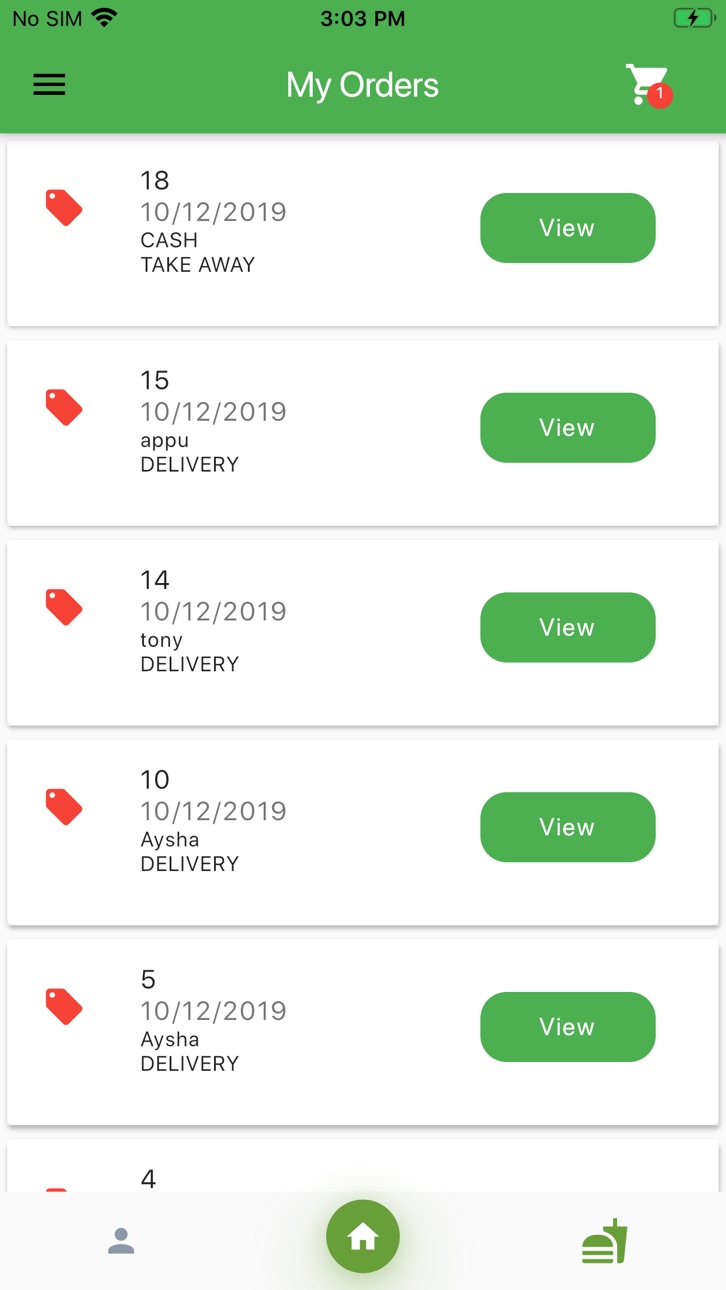View order 14 for tony
Image resolution: width=726 pixels, height=1290 pixels.
click(x=568, y=628)
